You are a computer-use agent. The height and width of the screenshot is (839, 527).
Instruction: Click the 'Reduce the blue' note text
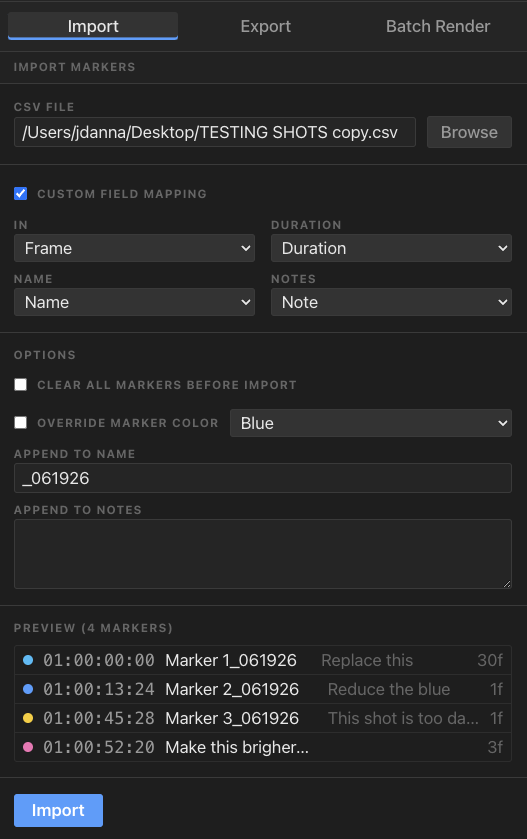(389, 689)
